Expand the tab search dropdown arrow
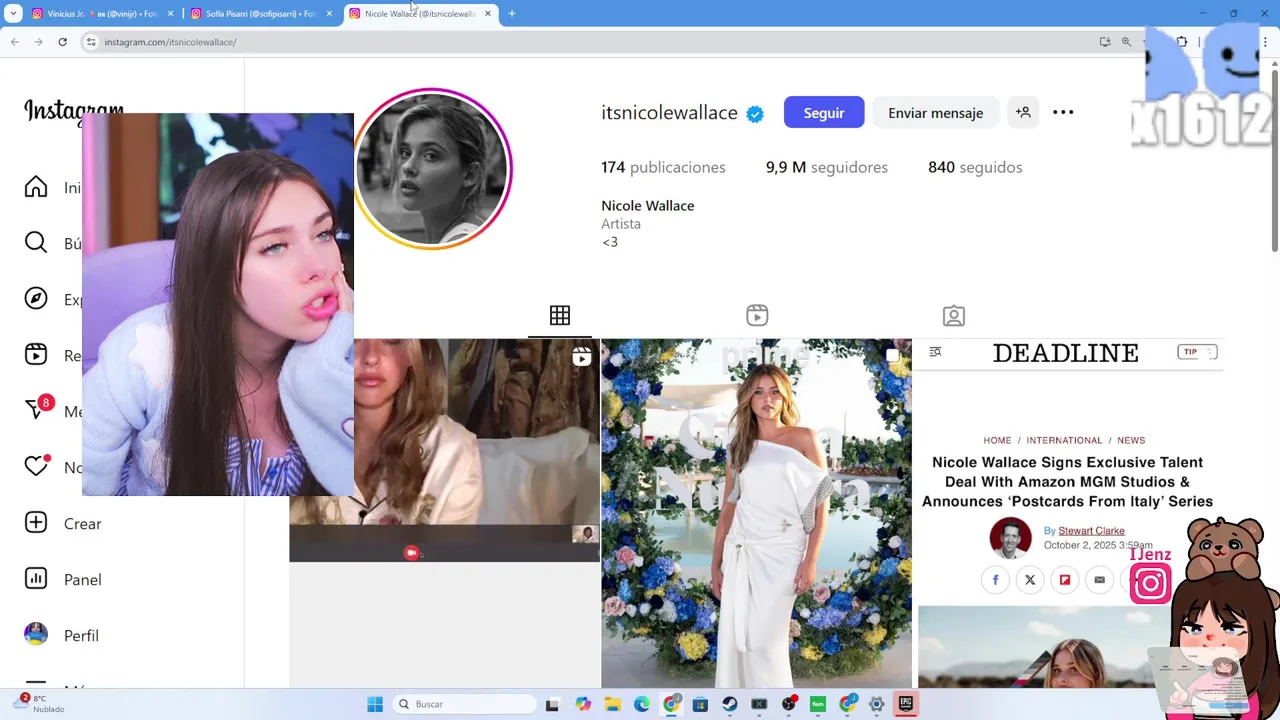 (x=13, y=14)
